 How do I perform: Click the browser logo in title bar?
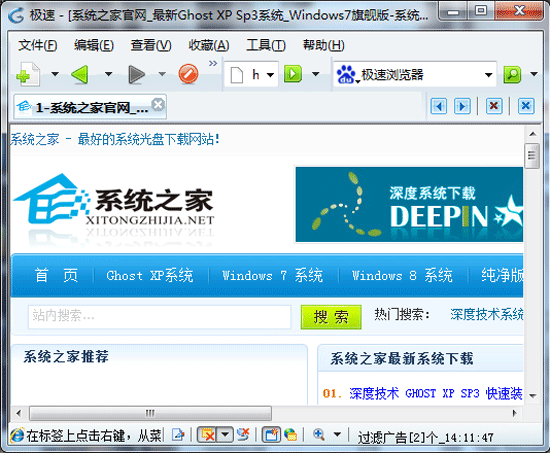[x=16, y=15]
